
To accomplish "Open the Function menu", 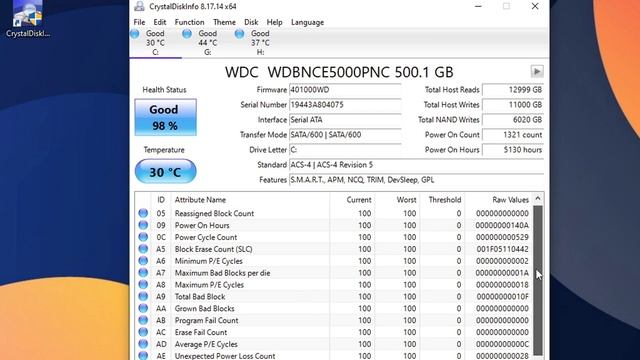I will click(189, 22).
